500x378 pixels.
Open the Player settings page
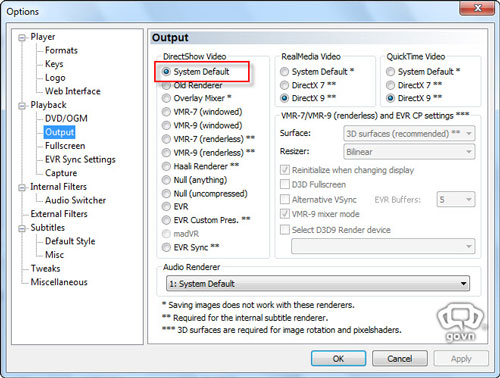[43, 37]
